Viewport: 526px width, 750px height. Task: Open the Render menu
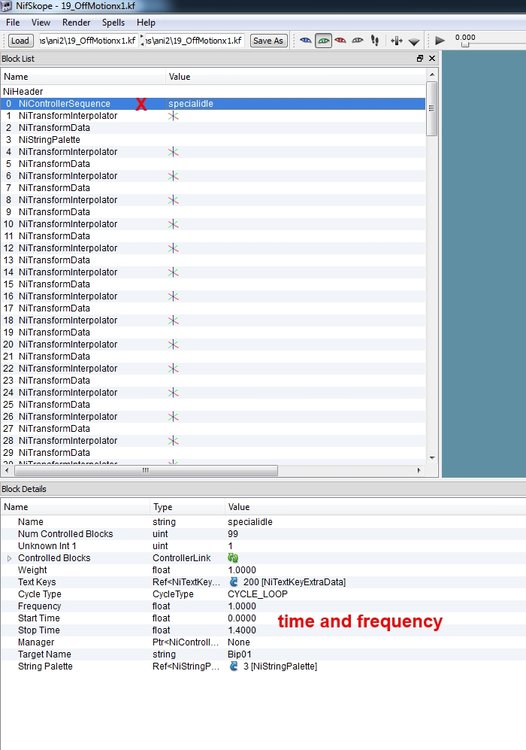pyautogui.click(x=76, y=22)
